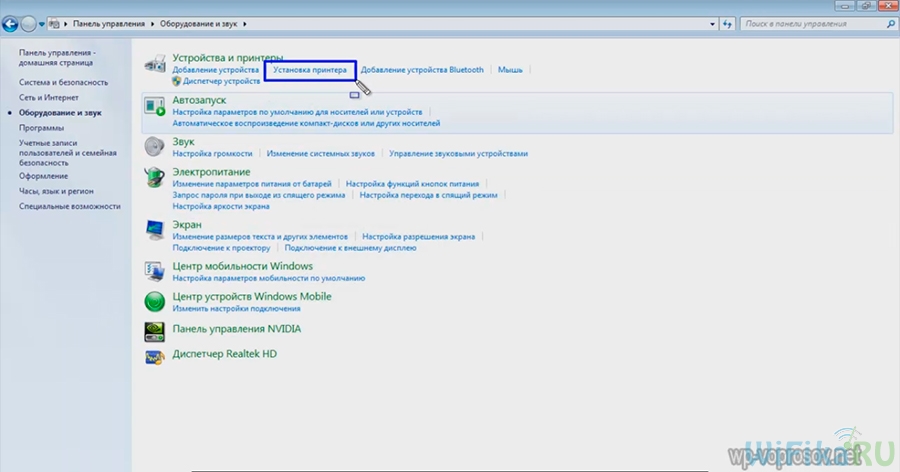Select Сеть и Интернет in the sidebar
900x472 pixels.
(x=48, y=98)
